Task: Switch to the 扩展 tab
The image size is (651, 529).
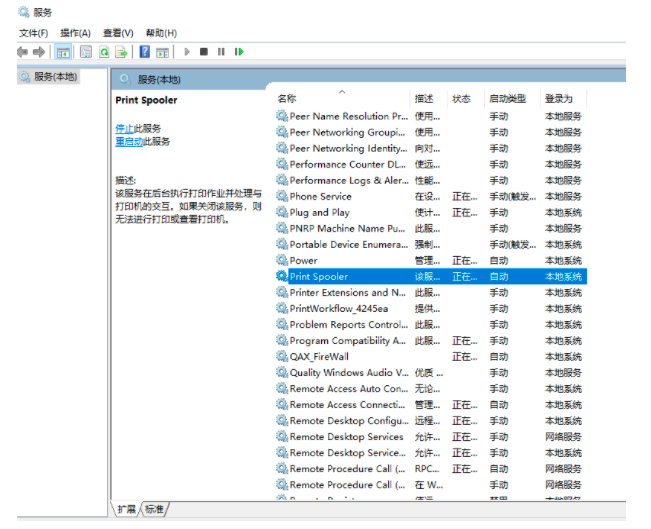Action: click(x=127, y=509)
